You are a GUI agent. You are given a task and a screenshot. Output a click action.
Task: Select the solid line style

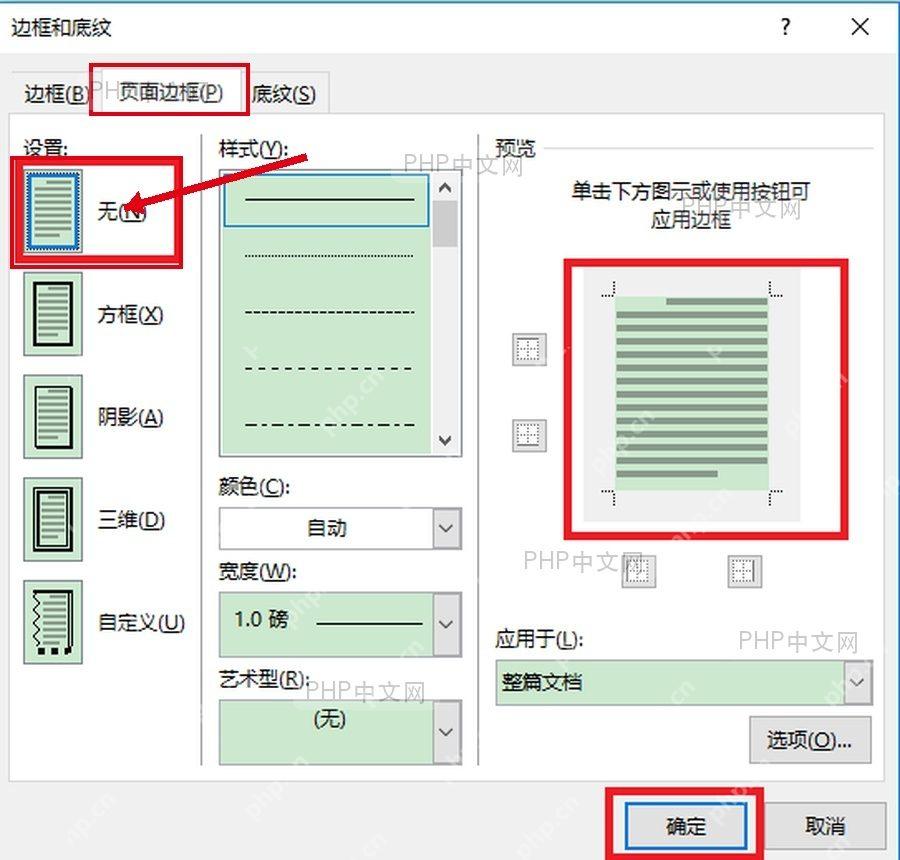[326, 200]
